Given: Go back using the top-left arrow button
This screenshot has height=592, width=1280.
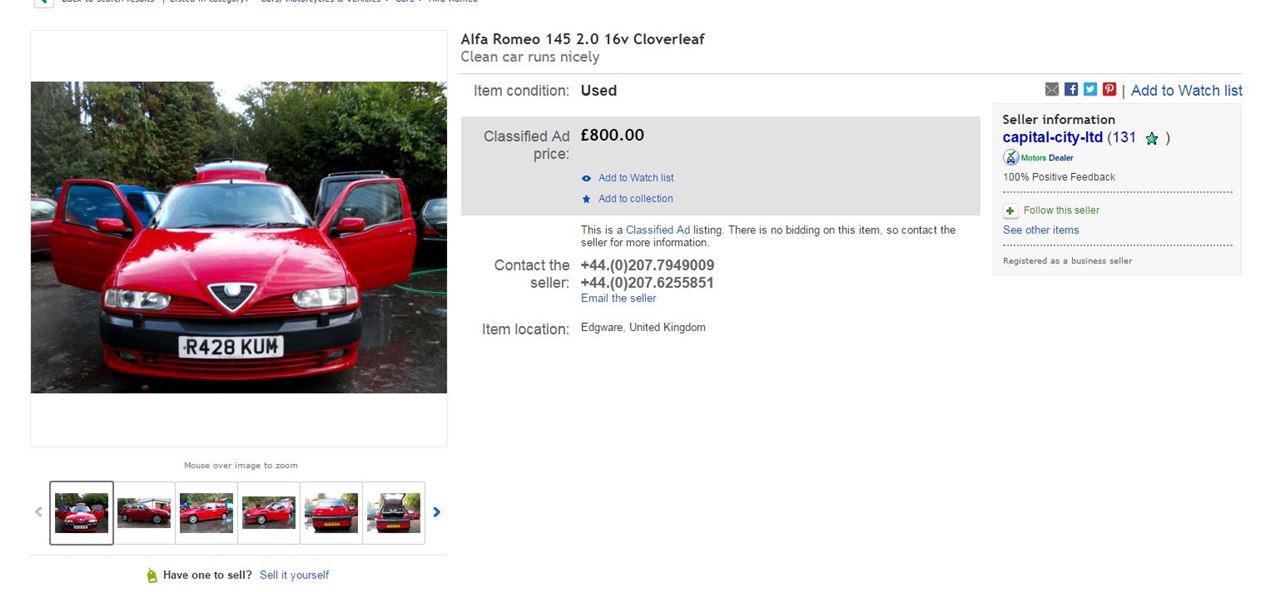Looking at the screenshot, I should click(44, 3).
